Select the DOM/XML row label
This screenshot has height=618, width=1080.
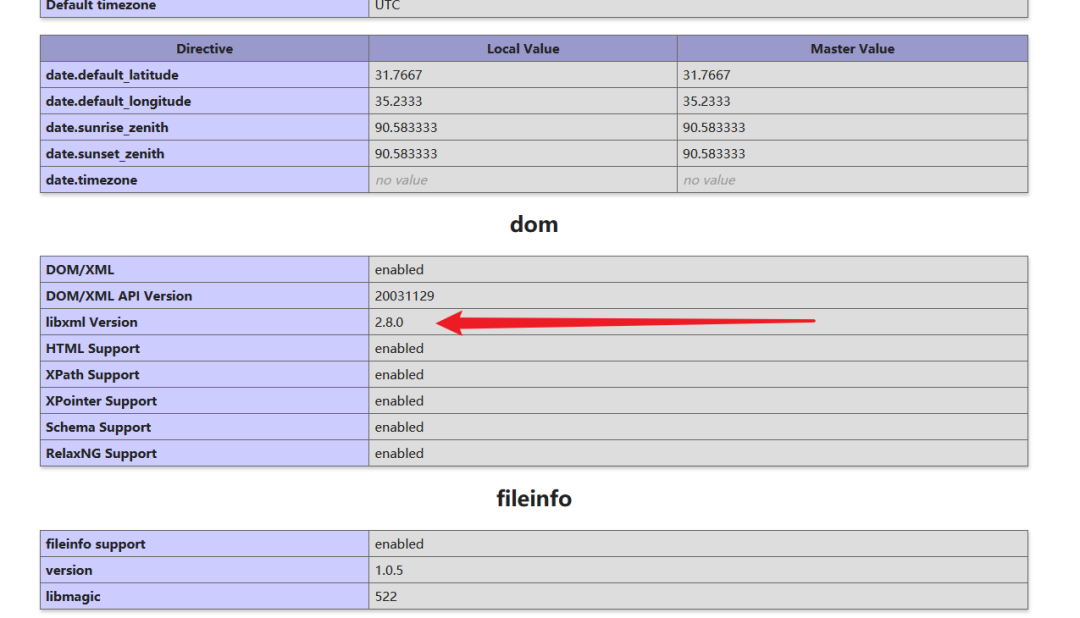80,270
